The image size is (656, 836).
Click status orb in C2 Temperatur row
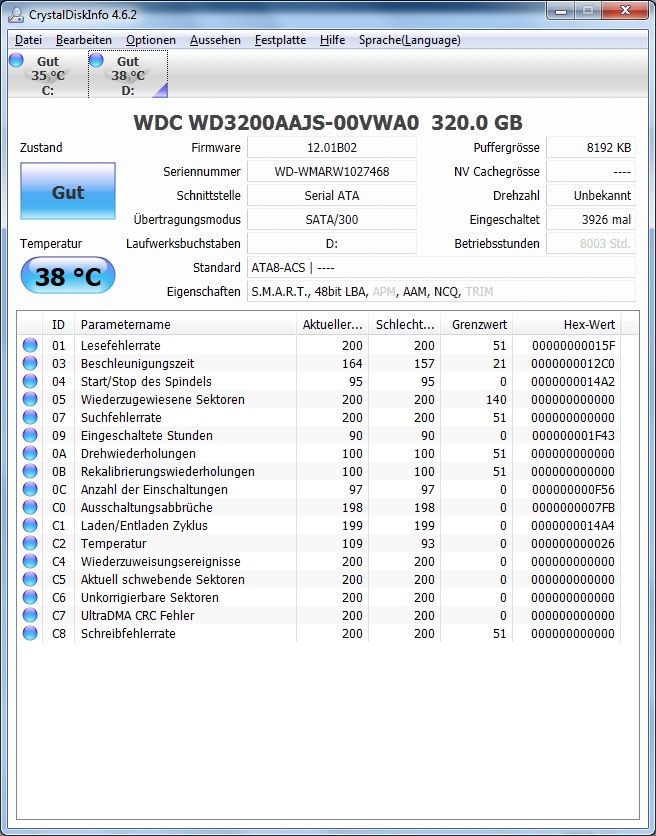[x=30, y=543]
